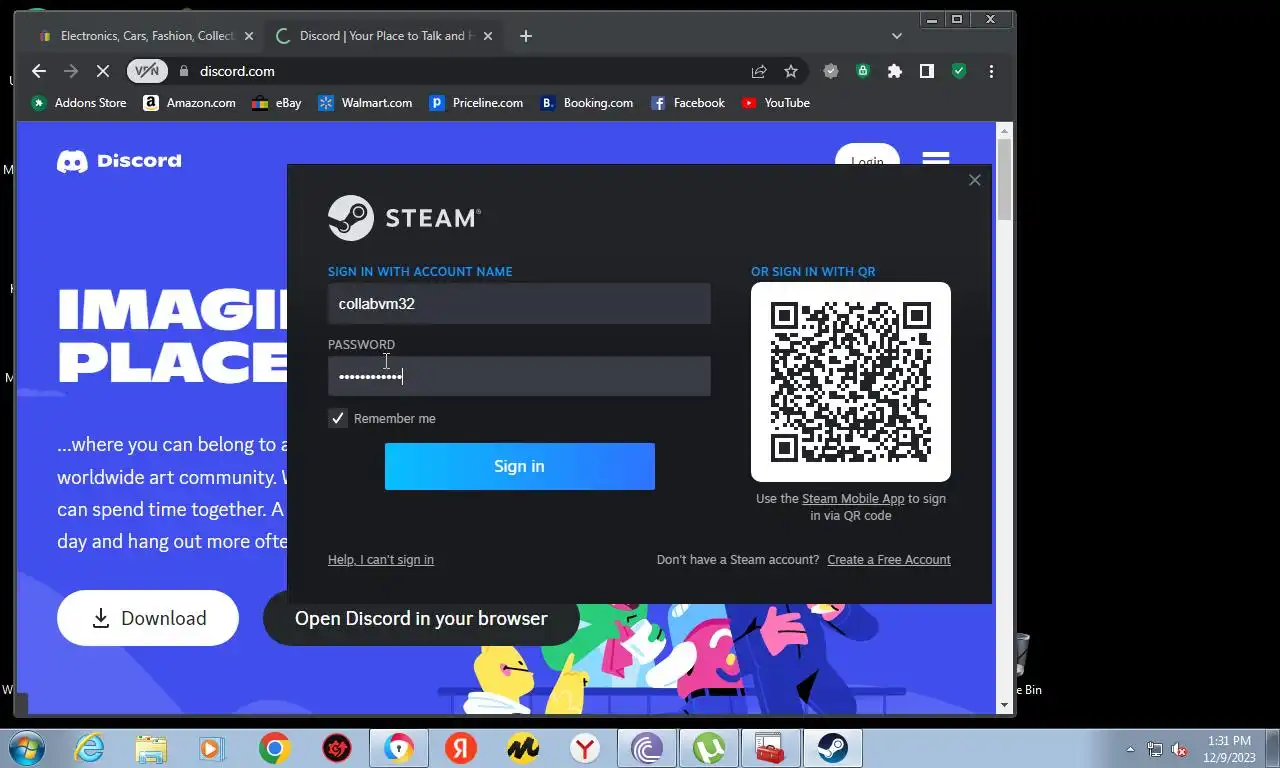Click the share page icon in address bar

759,71
